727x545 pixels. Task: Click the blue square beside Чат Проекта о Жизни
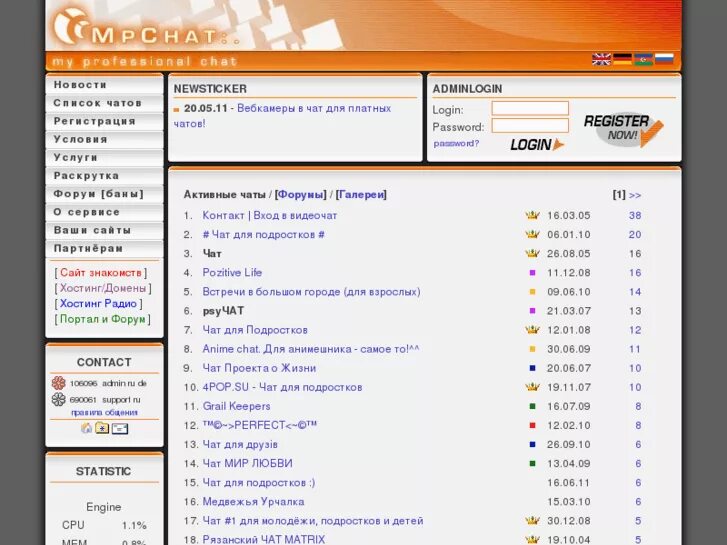click(x=532, y=368)
